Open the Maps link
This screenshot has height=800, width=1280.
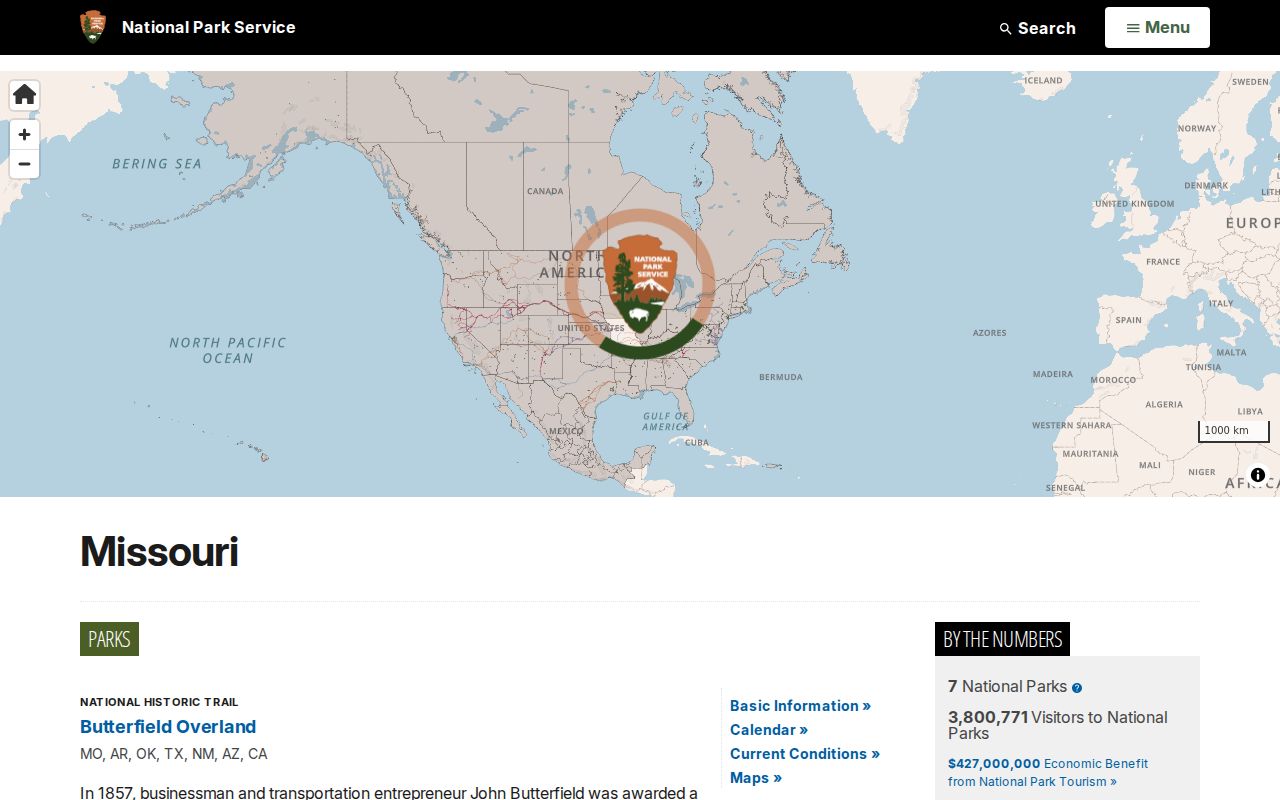click(x=756, y=778)
